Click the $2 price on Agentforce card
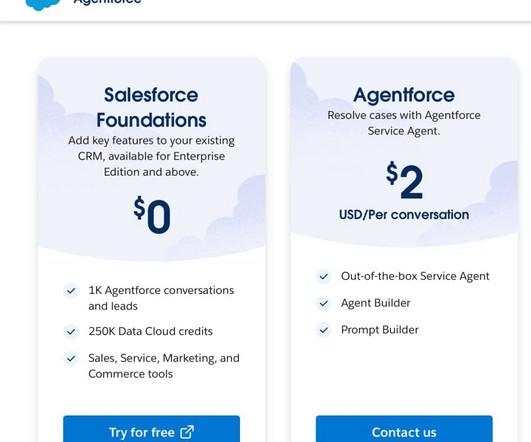The height and width of the screenshot is (442, 531). pyautogui.click(x=404, y=181)
